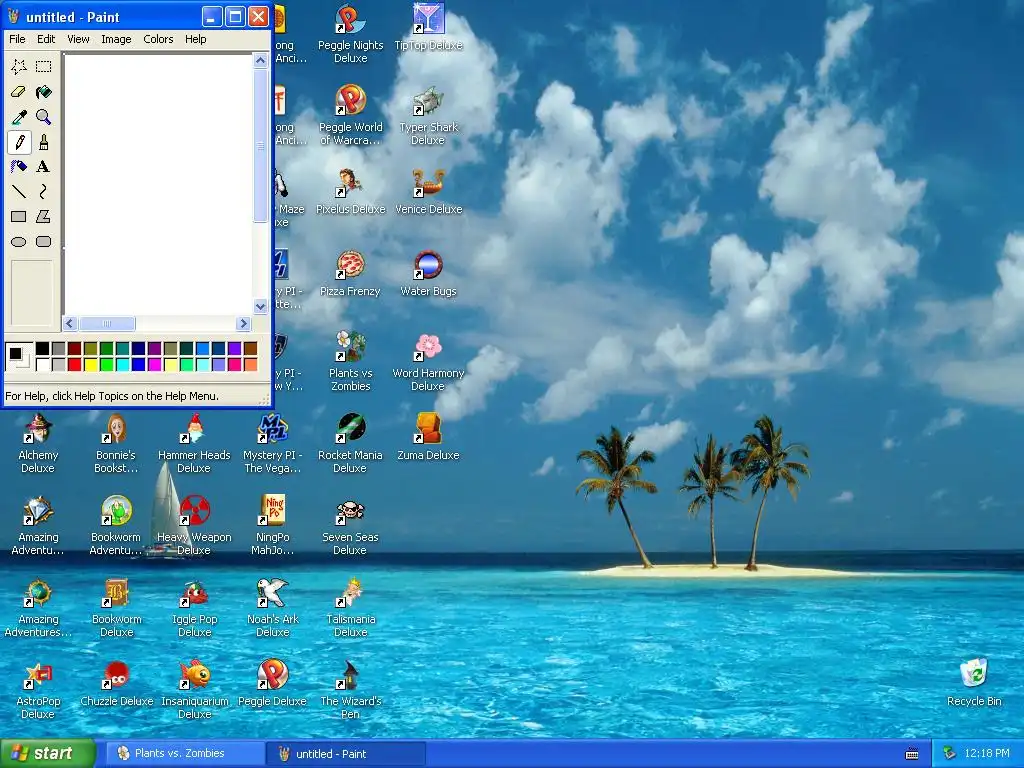
Task: Pick the orange swatch in the palette
Action: [250, 364]
